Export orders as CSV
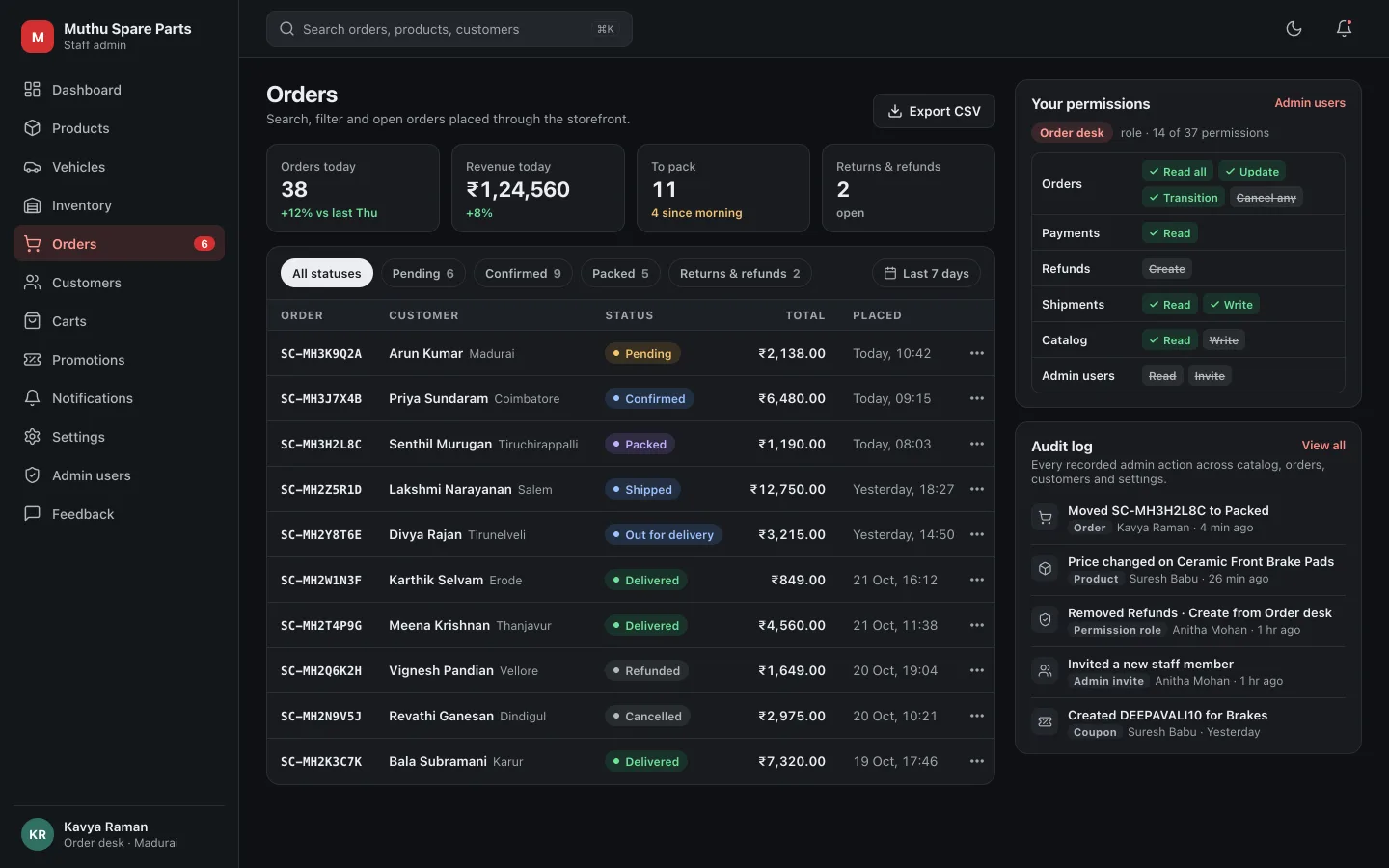 (934, 111)
